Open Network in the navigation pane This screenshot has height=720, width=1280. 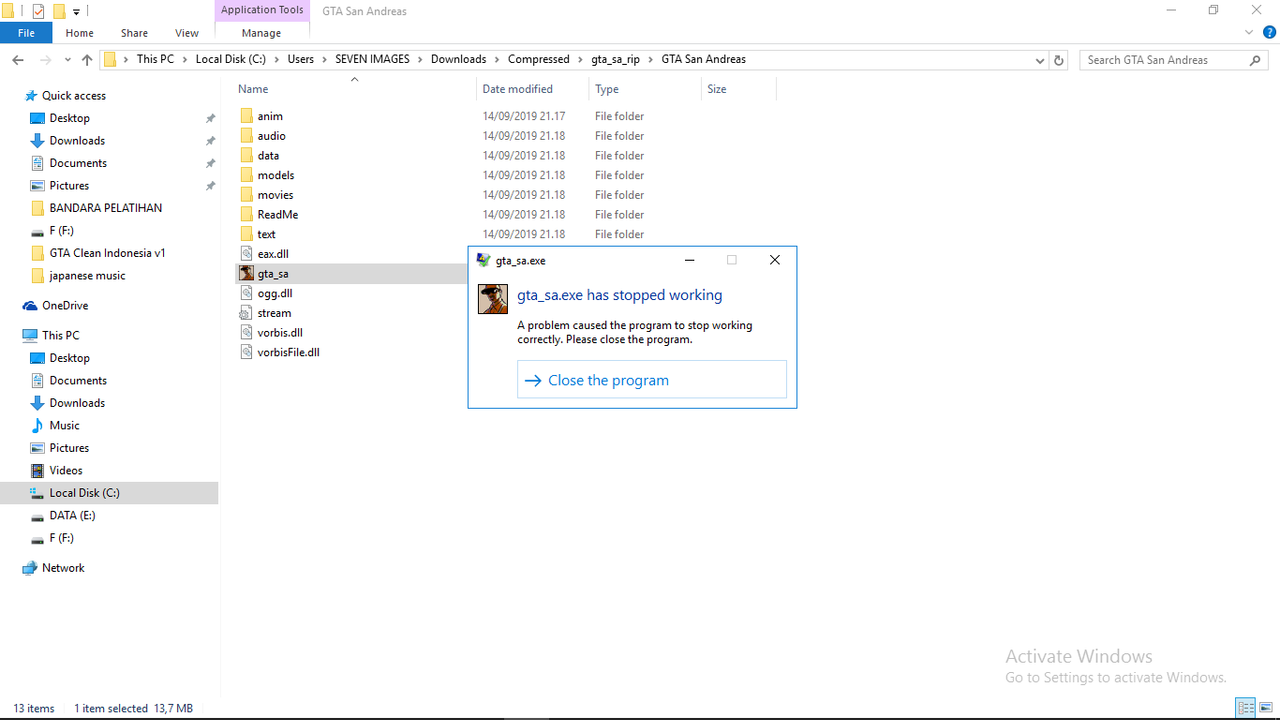(x=63, y=568)
